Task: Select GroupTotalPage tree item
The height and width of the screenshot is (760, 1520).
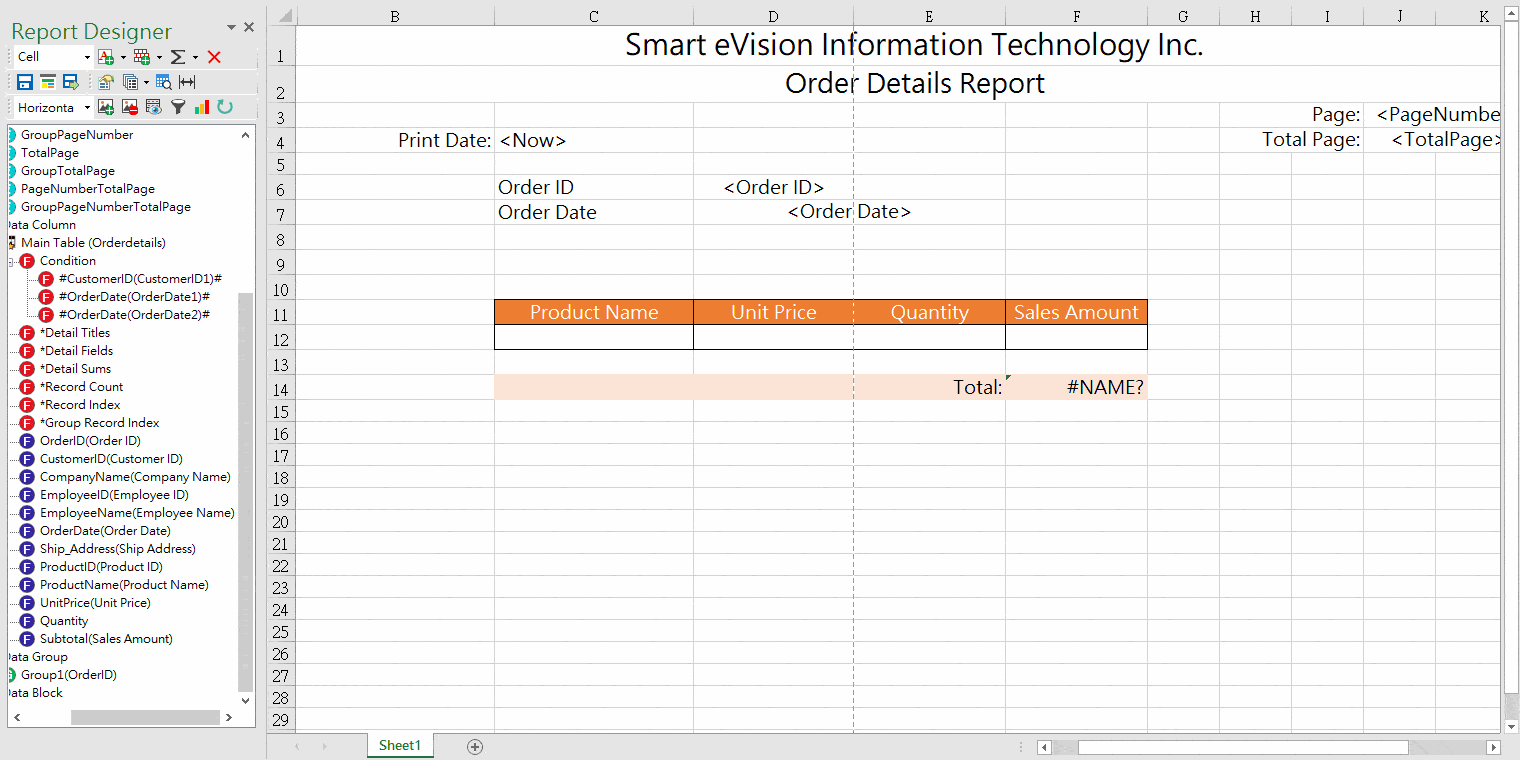Action: pyautogui.click(x=68, y=171)
